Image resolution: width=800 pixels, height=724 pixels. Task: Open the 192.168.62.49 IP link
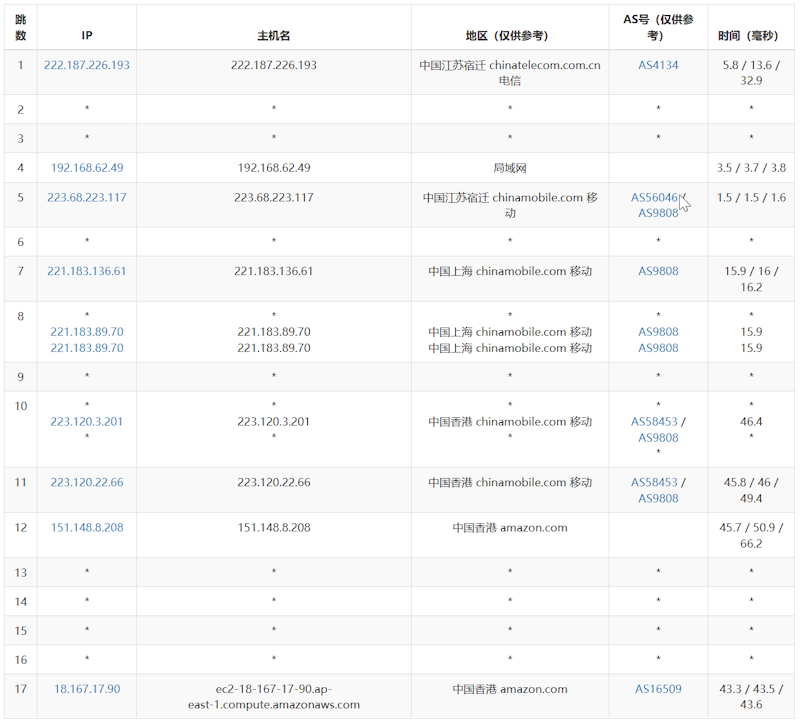click(87, 168)
